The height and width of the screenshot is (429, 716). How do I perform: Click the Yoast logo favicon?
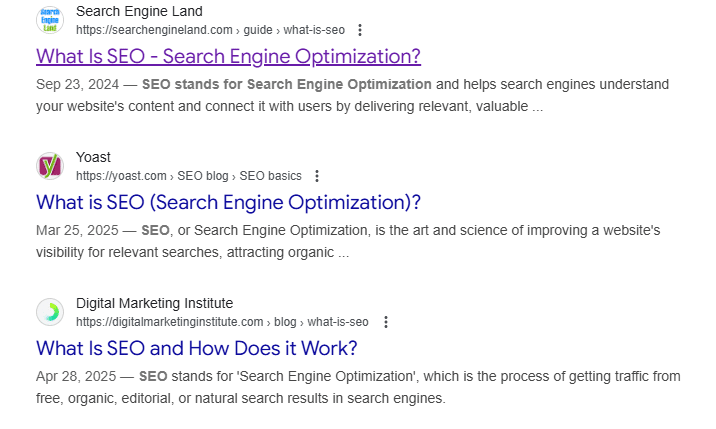click(x=50, y=166)
